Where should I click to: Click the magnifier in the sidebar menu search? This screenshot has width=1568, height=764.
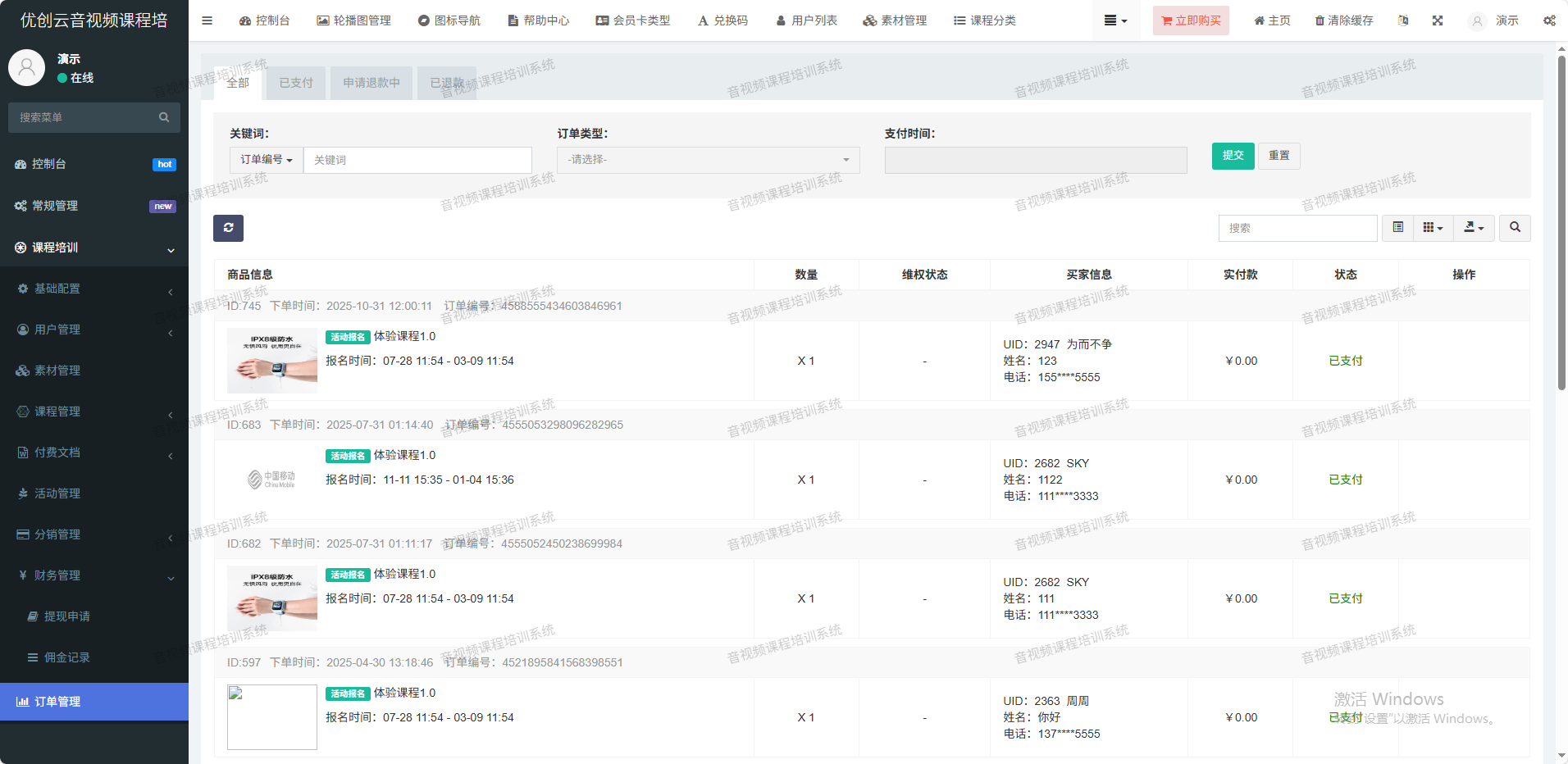(x=164, y=117)
